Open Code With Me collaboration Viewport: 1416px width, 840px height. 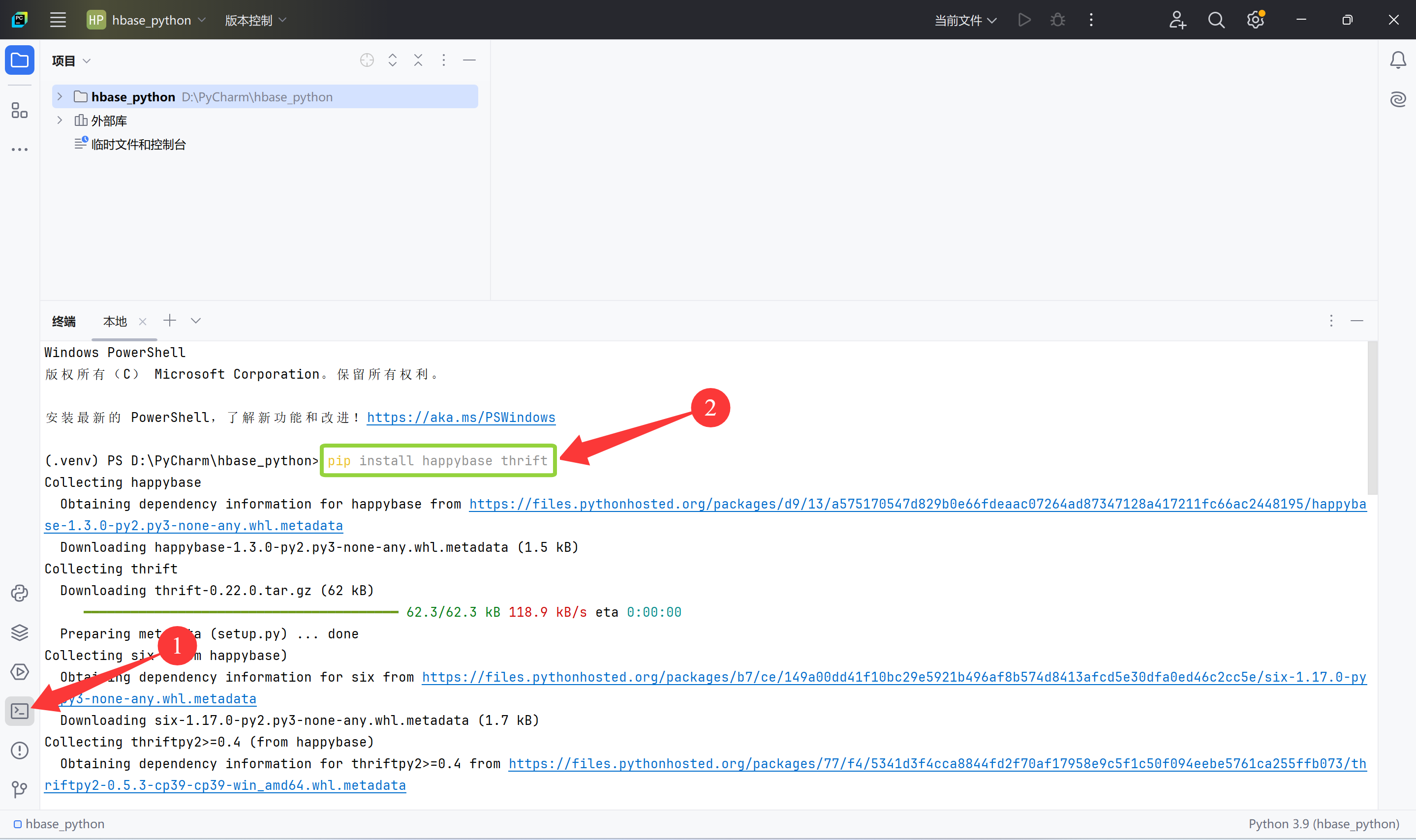1177,20
